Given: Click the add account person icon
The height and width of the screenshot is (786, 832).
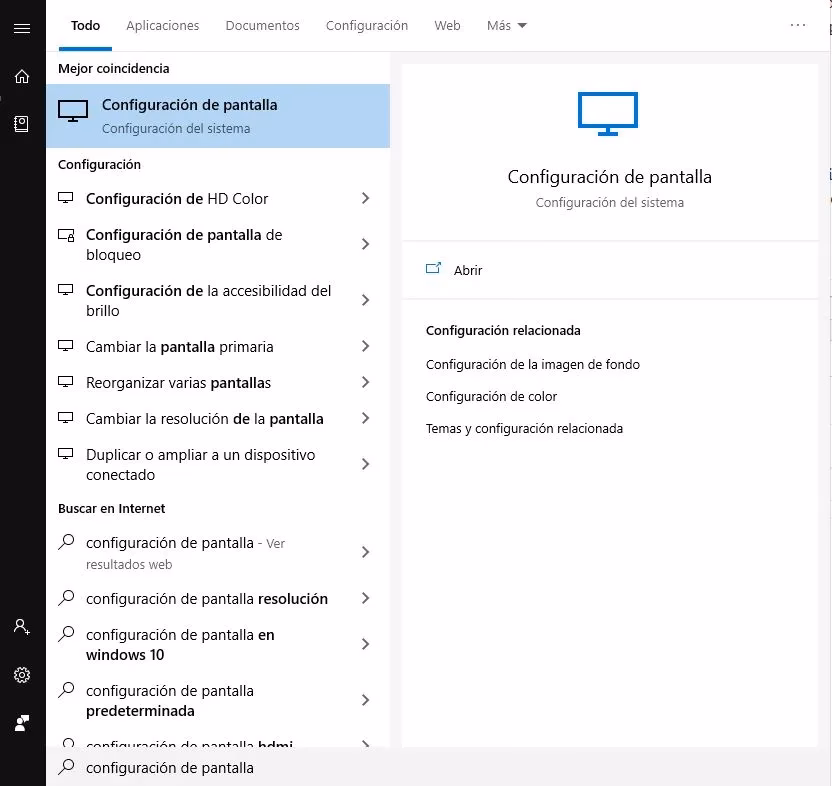Looking at the screenshot, I should point(22,627).
